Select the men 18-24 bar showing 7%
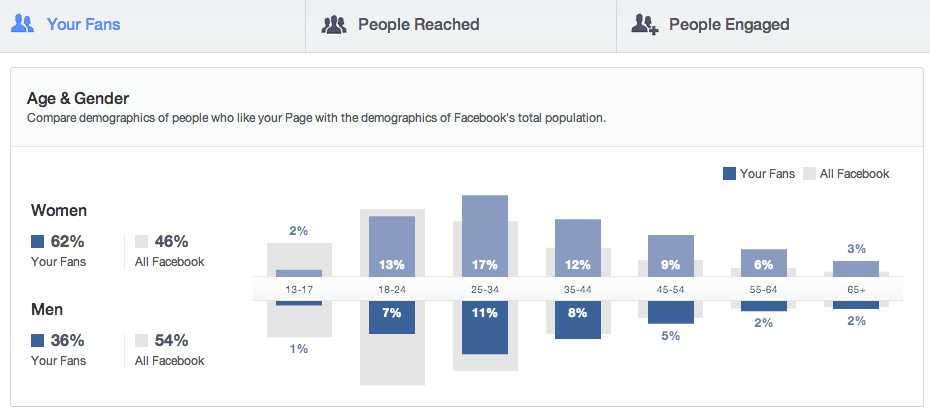Screen dimensions: 930x412 [x=392, y=317]
